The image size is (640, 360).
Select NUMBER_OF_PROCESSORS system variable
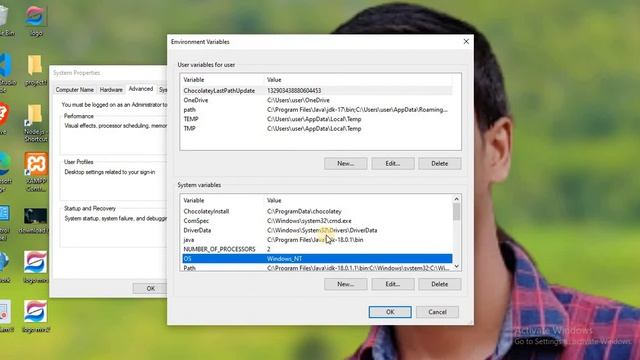(x=317, y=249)
